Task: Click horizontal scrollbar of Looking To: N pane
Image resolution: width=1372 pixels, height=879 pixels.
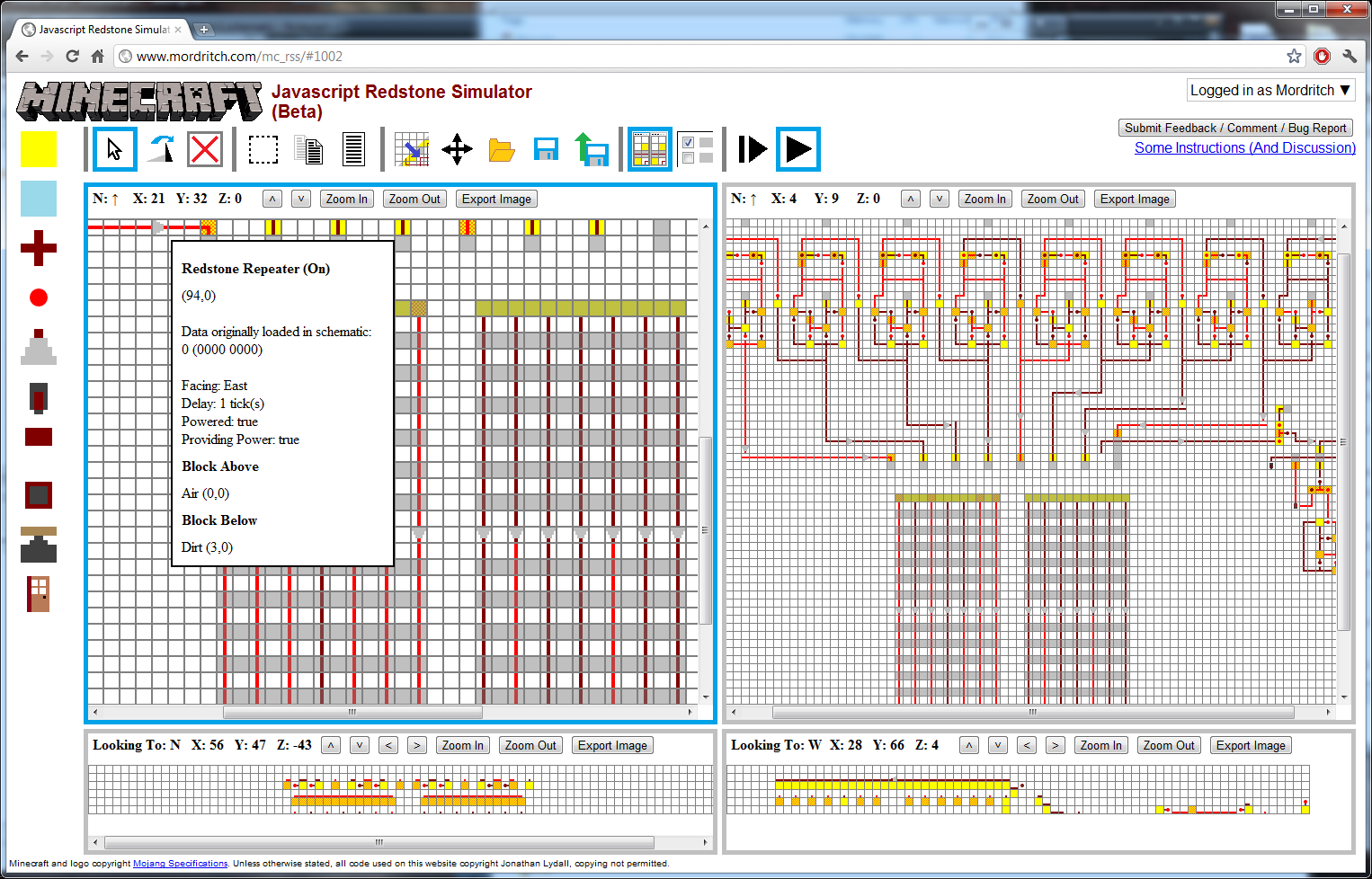Action: click(x=379, y=843)
